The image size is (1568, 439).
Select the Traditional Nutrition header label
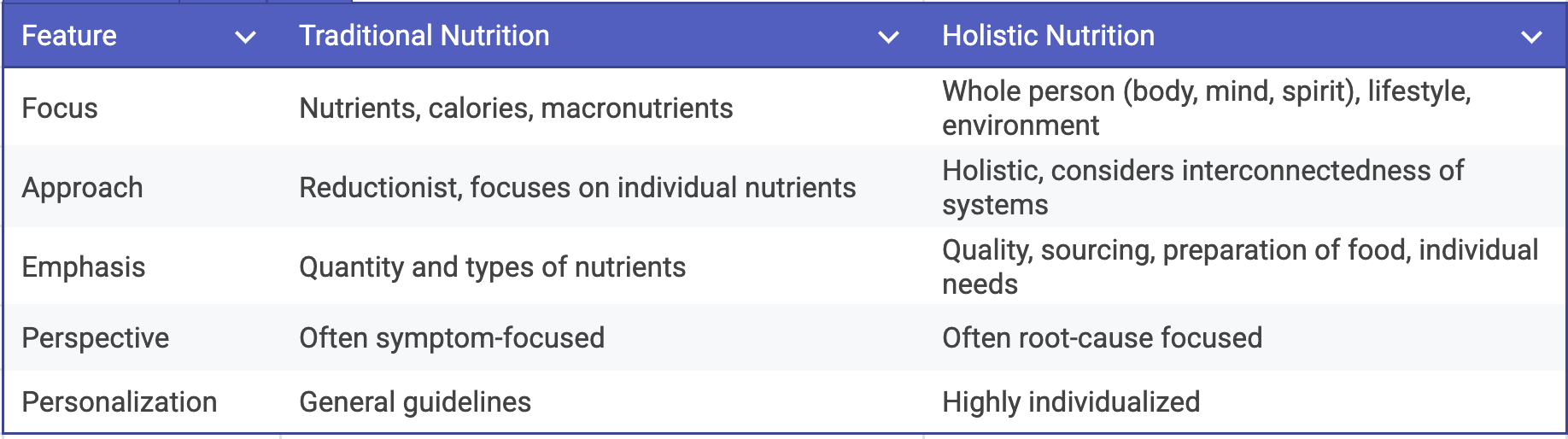pos(424,36)
